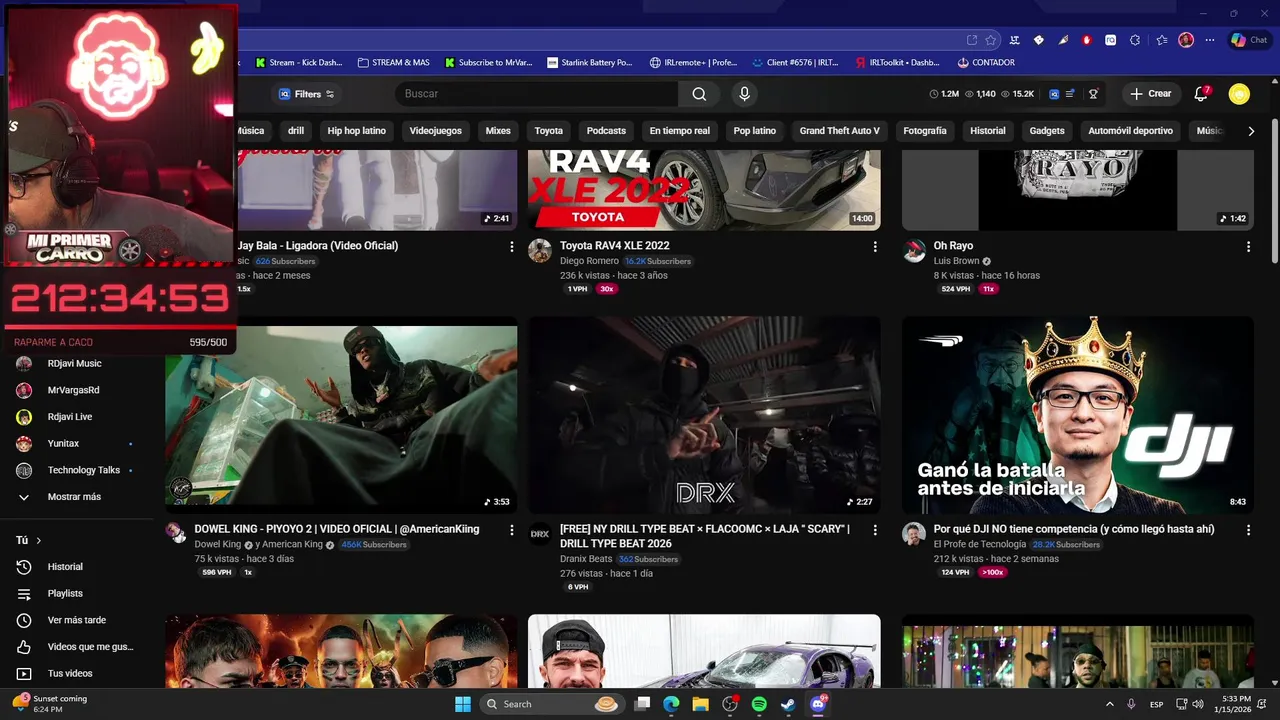
Task: Open options menu for Oh Rayo video
Action: [x=1248, y=246]
